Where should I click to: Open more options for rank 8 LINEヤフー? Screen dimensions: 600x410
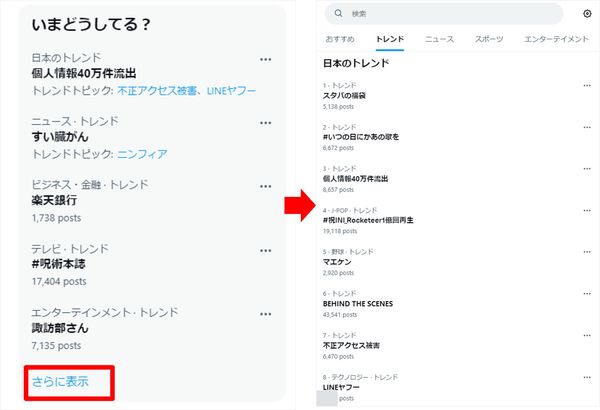[x=587, y=377]
